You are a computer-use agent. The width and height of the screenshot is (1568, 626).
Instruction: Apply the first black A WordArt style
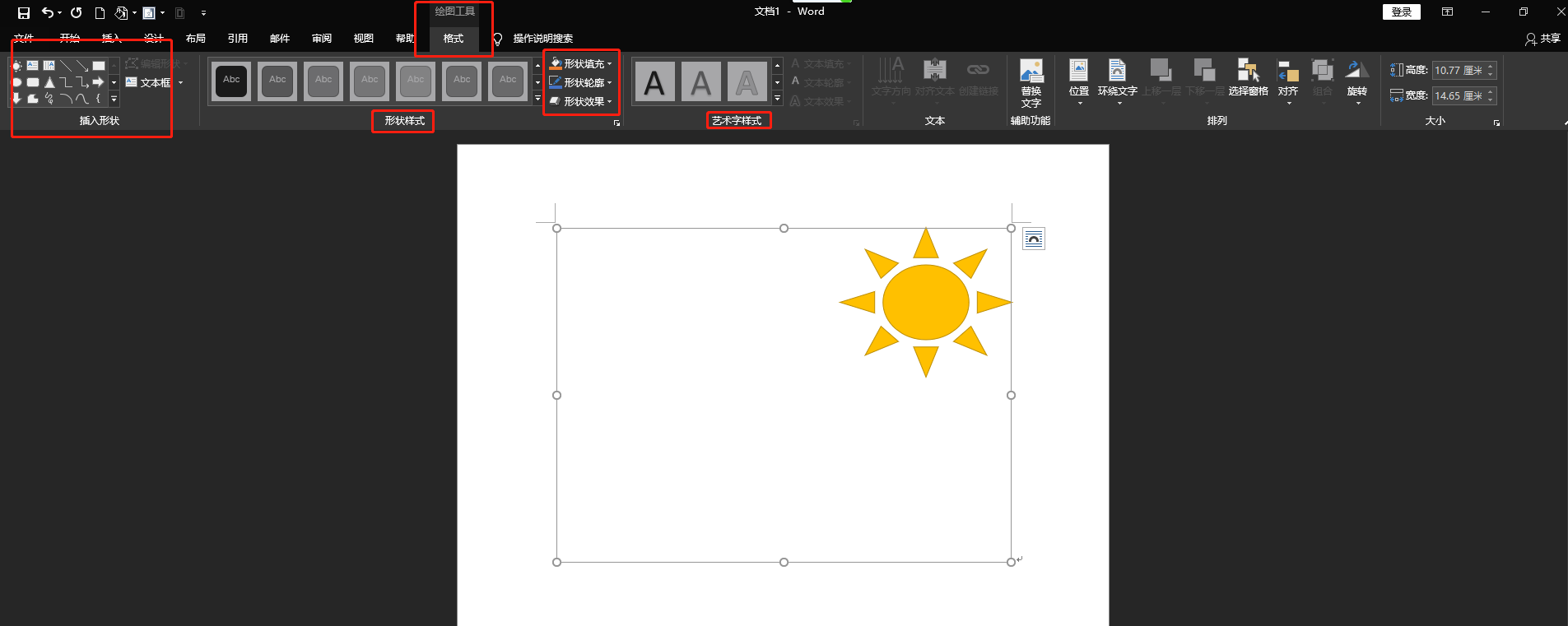coord(654,82)
